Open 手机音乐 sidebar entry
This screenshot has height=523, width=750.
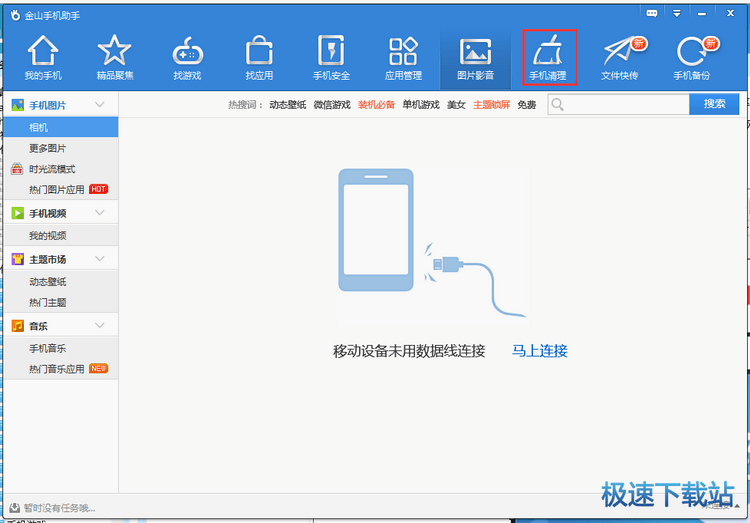61,348
